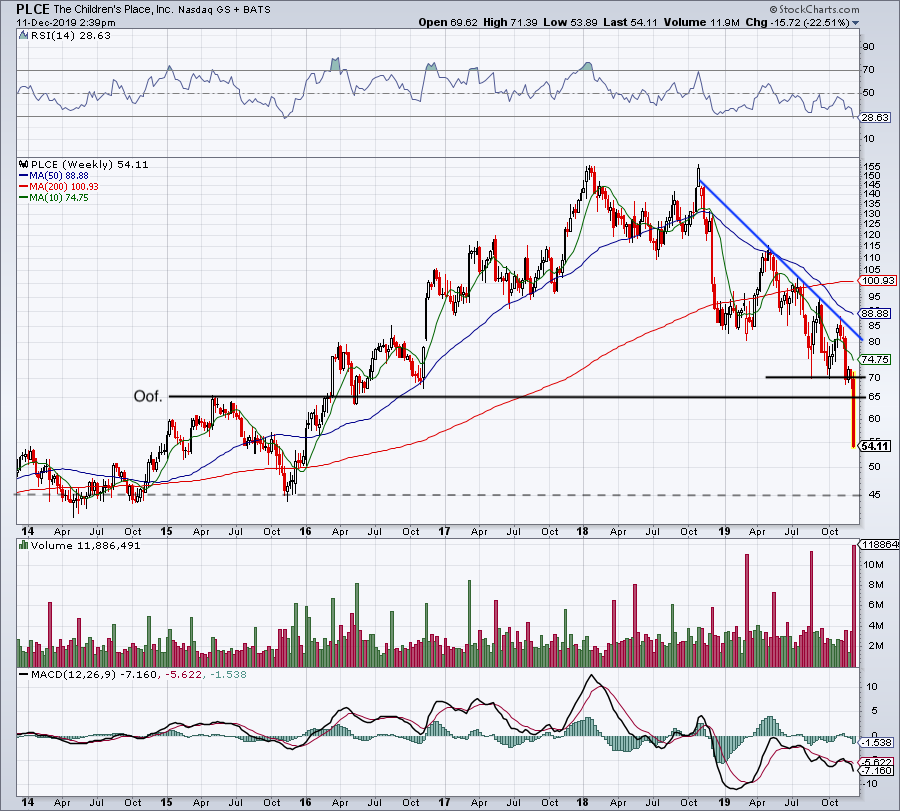Select the MA(200) 100.93 legend entry

(59, 187)
